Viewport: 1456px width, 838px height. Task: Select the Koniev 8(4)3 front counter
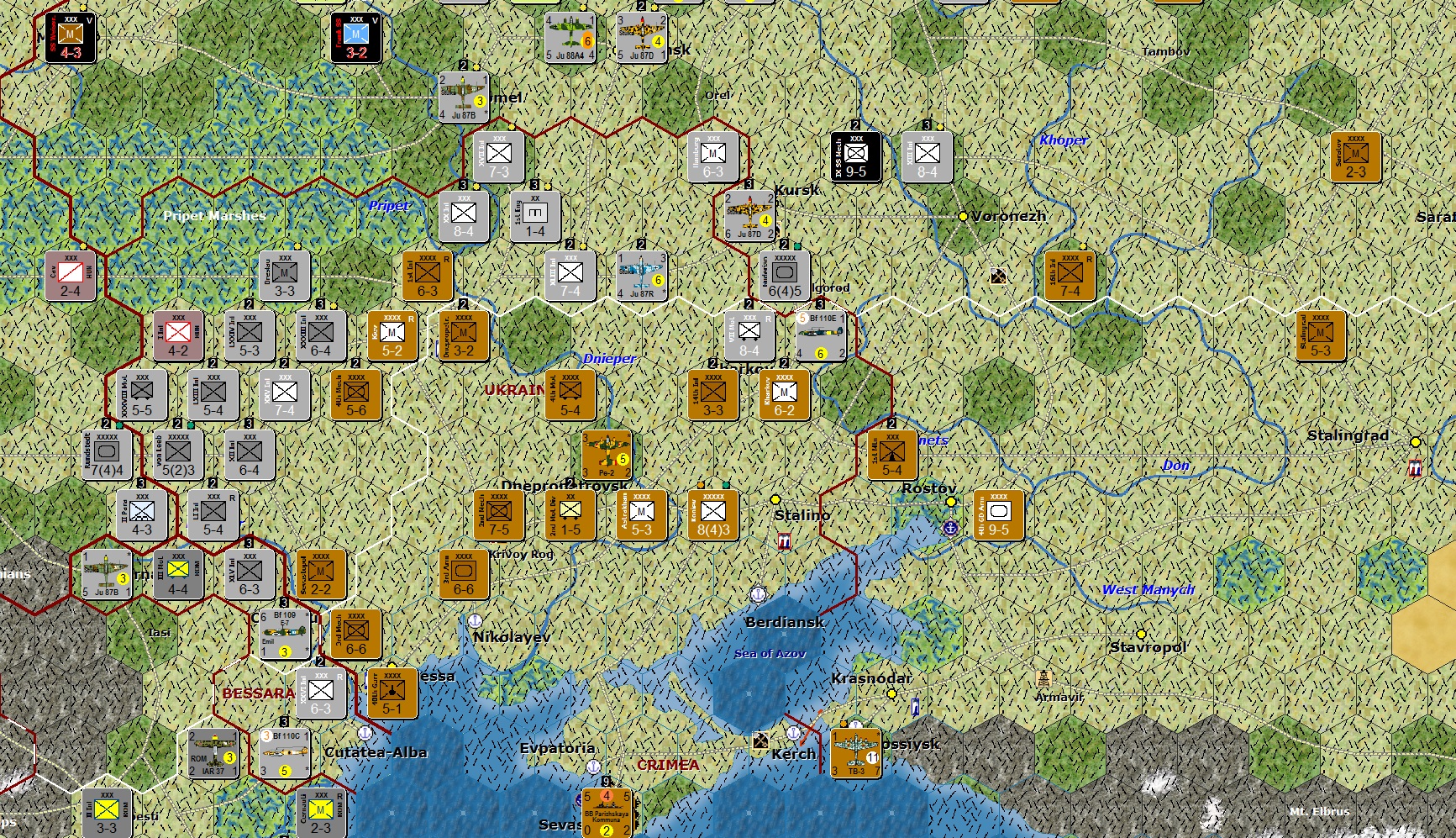713,514
